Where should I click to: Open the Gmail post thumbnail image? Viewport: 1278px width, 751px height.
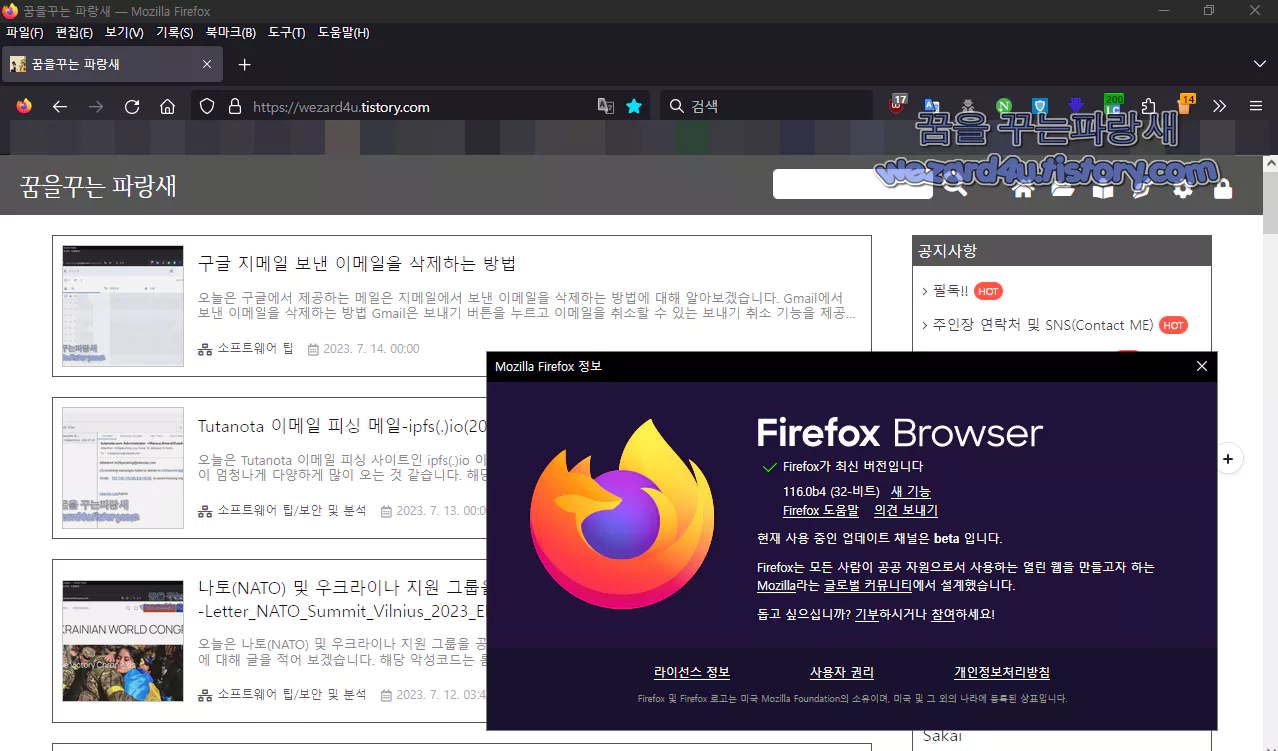pos(122,306)
